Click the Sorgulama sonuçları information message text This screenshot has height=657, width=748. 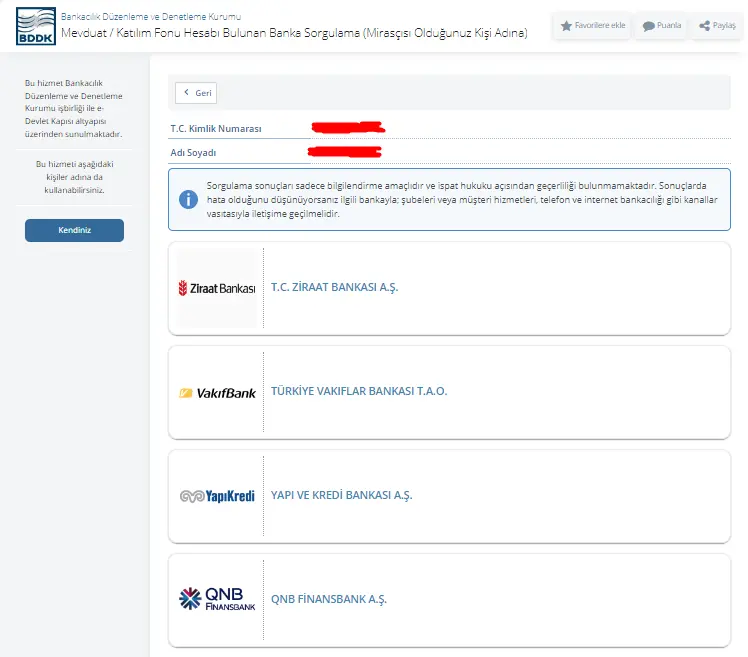coord(462,199)
